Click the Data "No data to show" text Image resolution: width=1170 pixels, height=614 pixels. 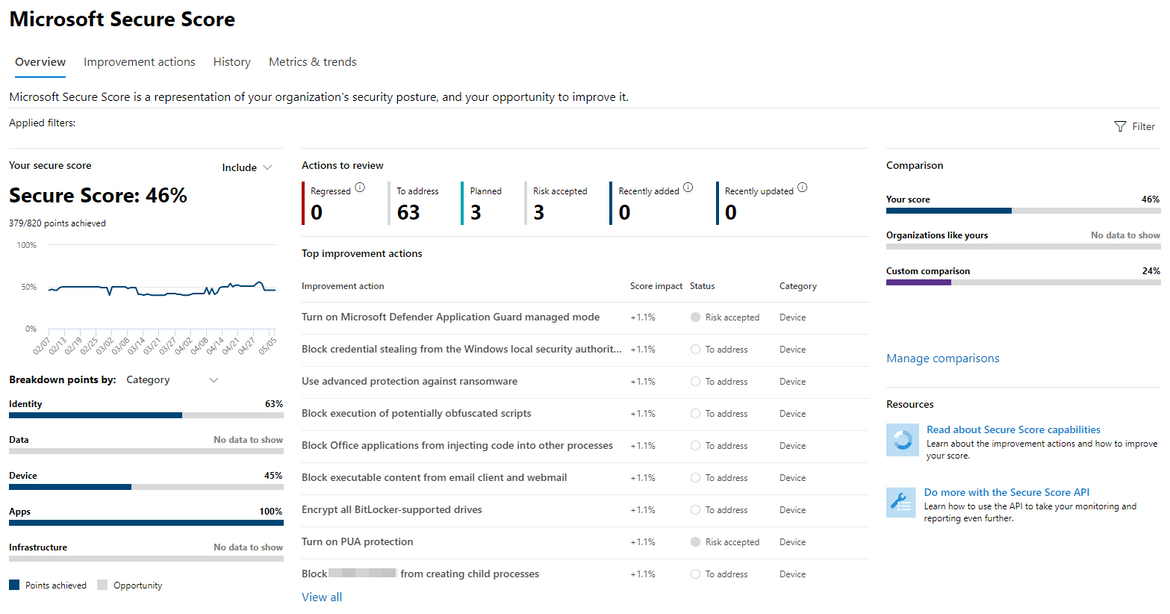pyautogui.click(x=248, y=439)
